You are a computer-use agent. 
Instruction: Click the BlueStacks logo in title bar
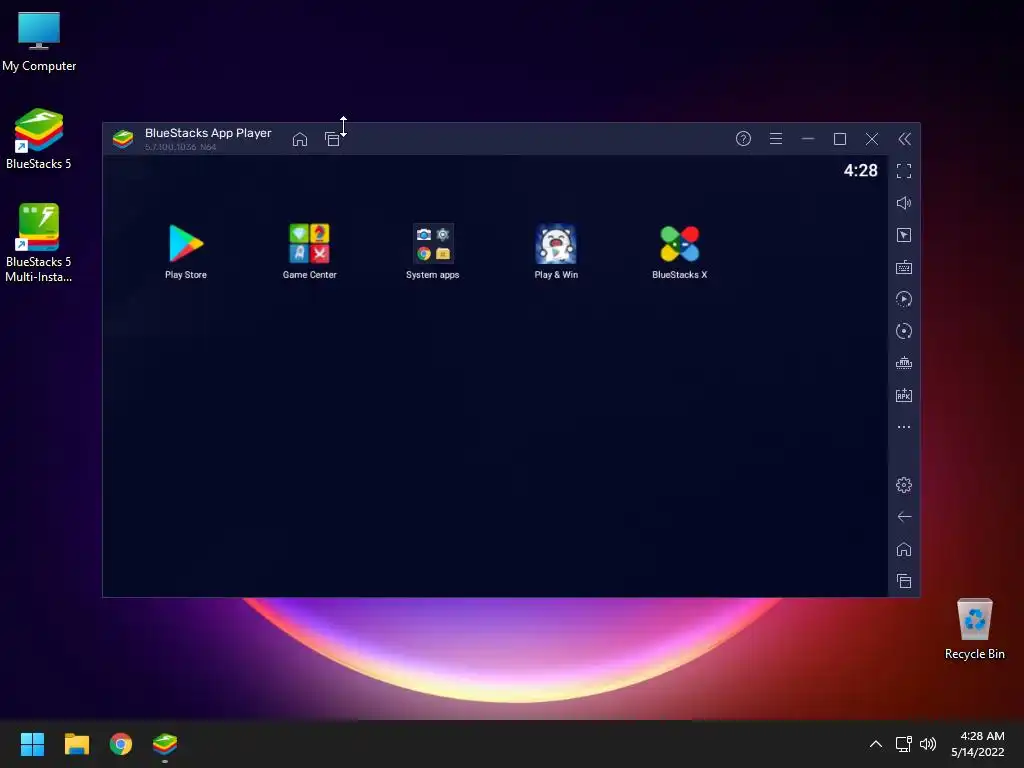[123, 138]
